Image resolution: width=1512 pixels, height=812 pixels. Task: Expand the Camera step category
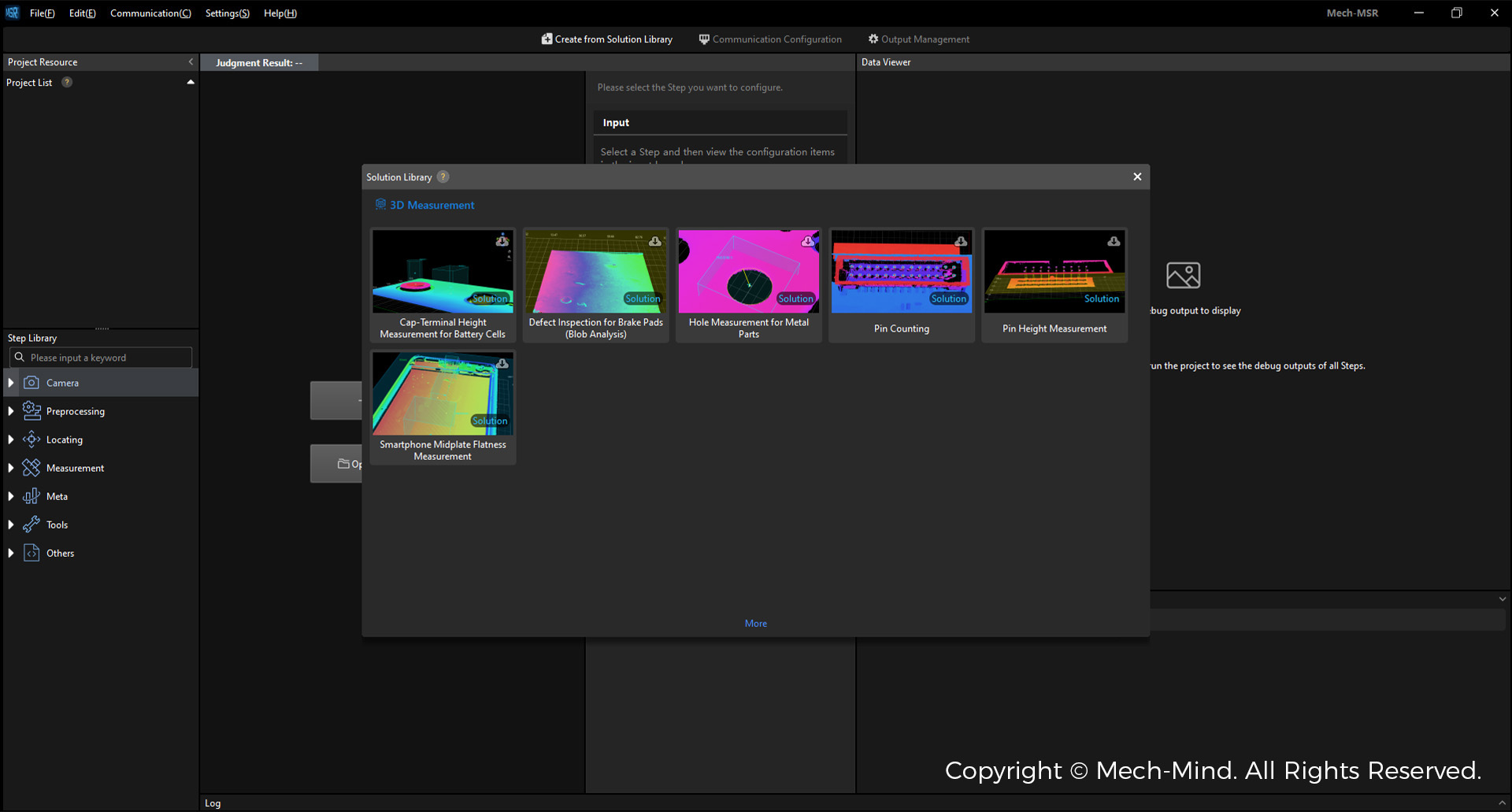tap(11, 383)
